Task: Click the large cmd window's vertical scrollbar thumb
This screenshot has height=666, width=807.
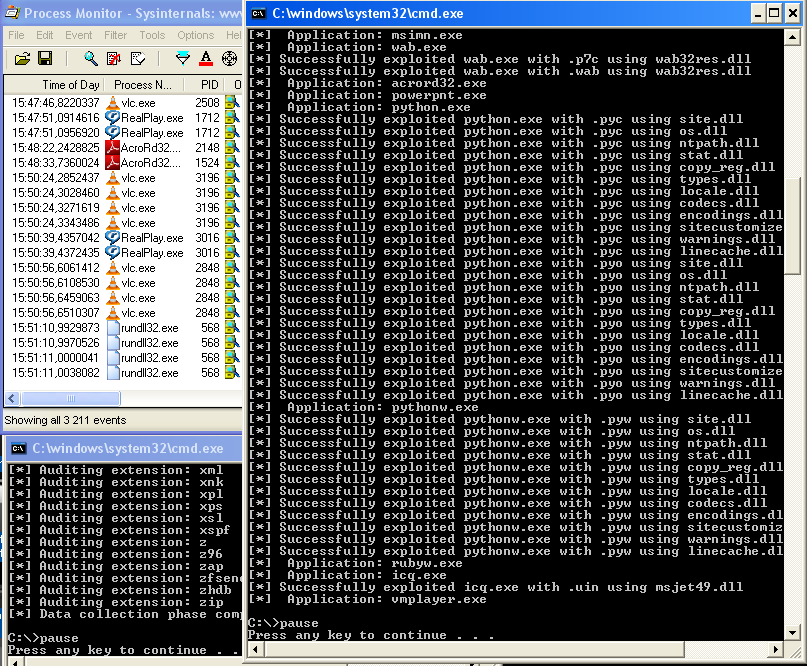Action: (792, 226)
